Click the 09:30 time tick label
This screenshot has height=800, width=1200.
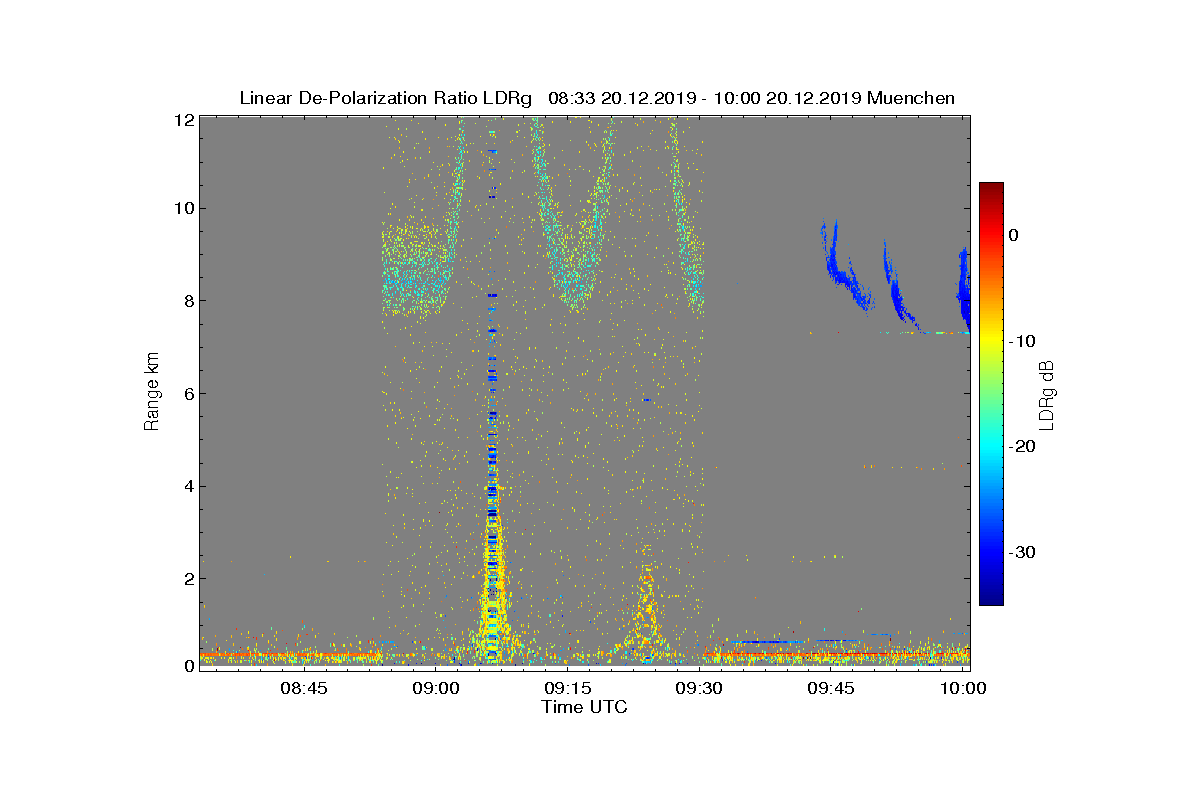[x=700, y=688]
